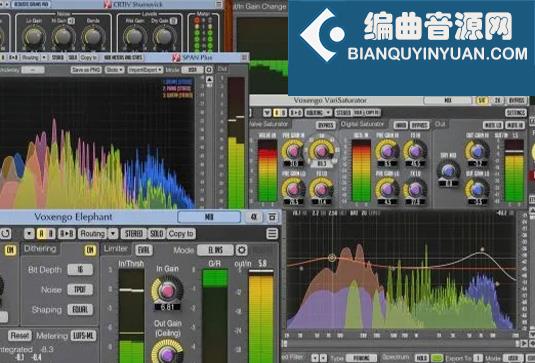Screen dimensions: 535x363
Task: Open the SPAN Plus Routing menu
Action: [x=30, y=58]
